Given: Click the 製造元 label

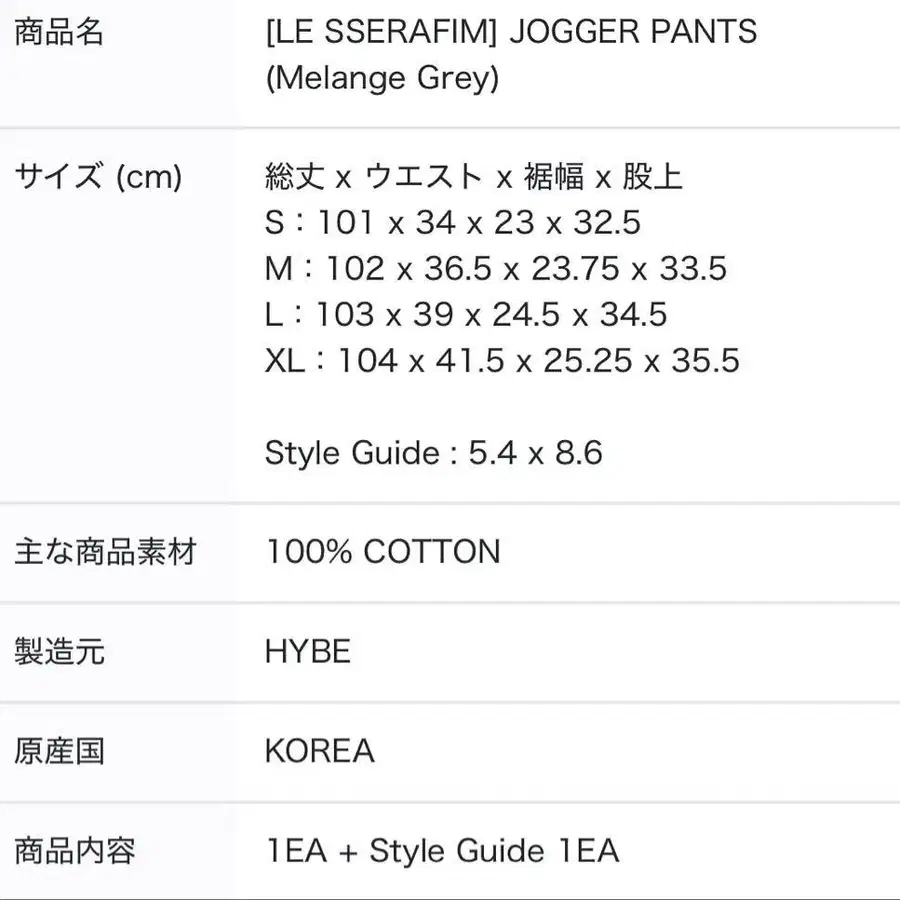Looking at the screenshot, I should [59, 652].
